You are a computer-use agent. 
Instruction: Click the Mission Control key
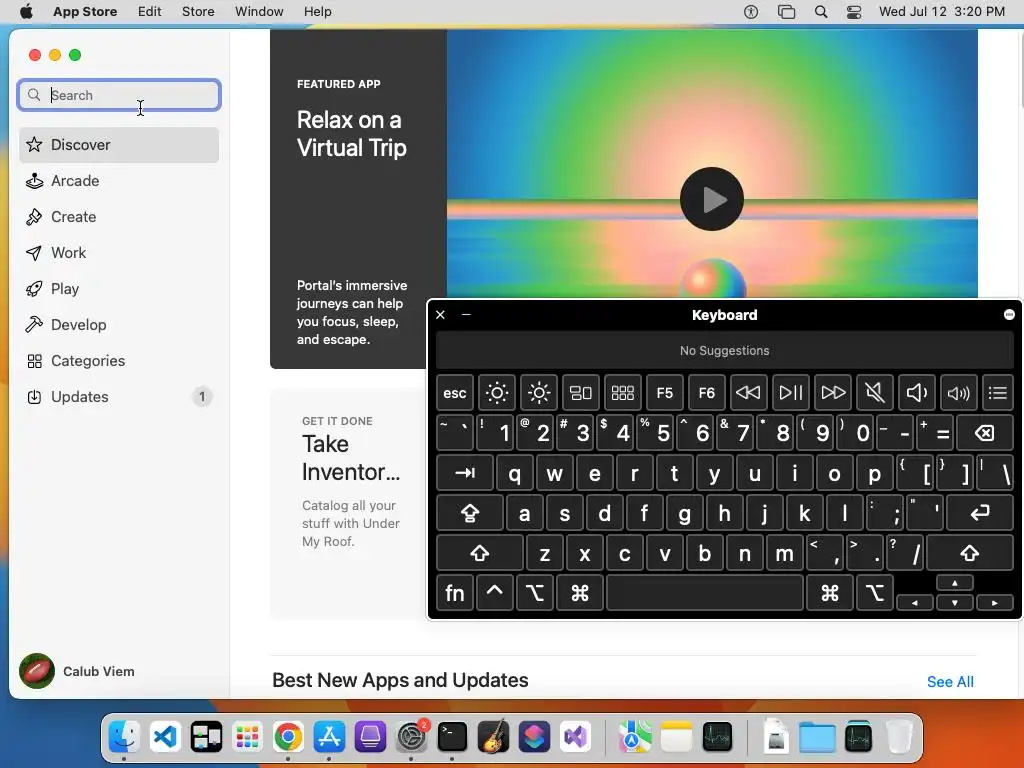click(x=581, y=392)
